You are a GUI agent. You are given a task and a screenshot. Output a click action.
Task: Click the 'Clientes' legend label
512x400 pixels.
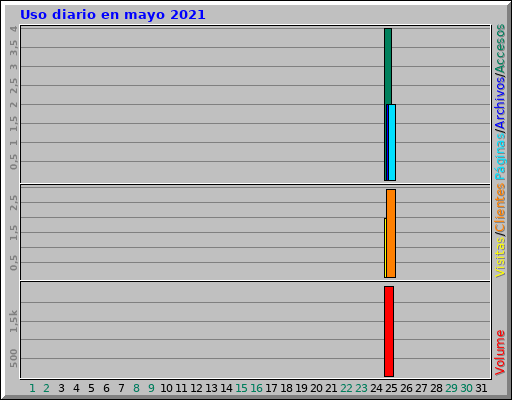click(500, 207)
